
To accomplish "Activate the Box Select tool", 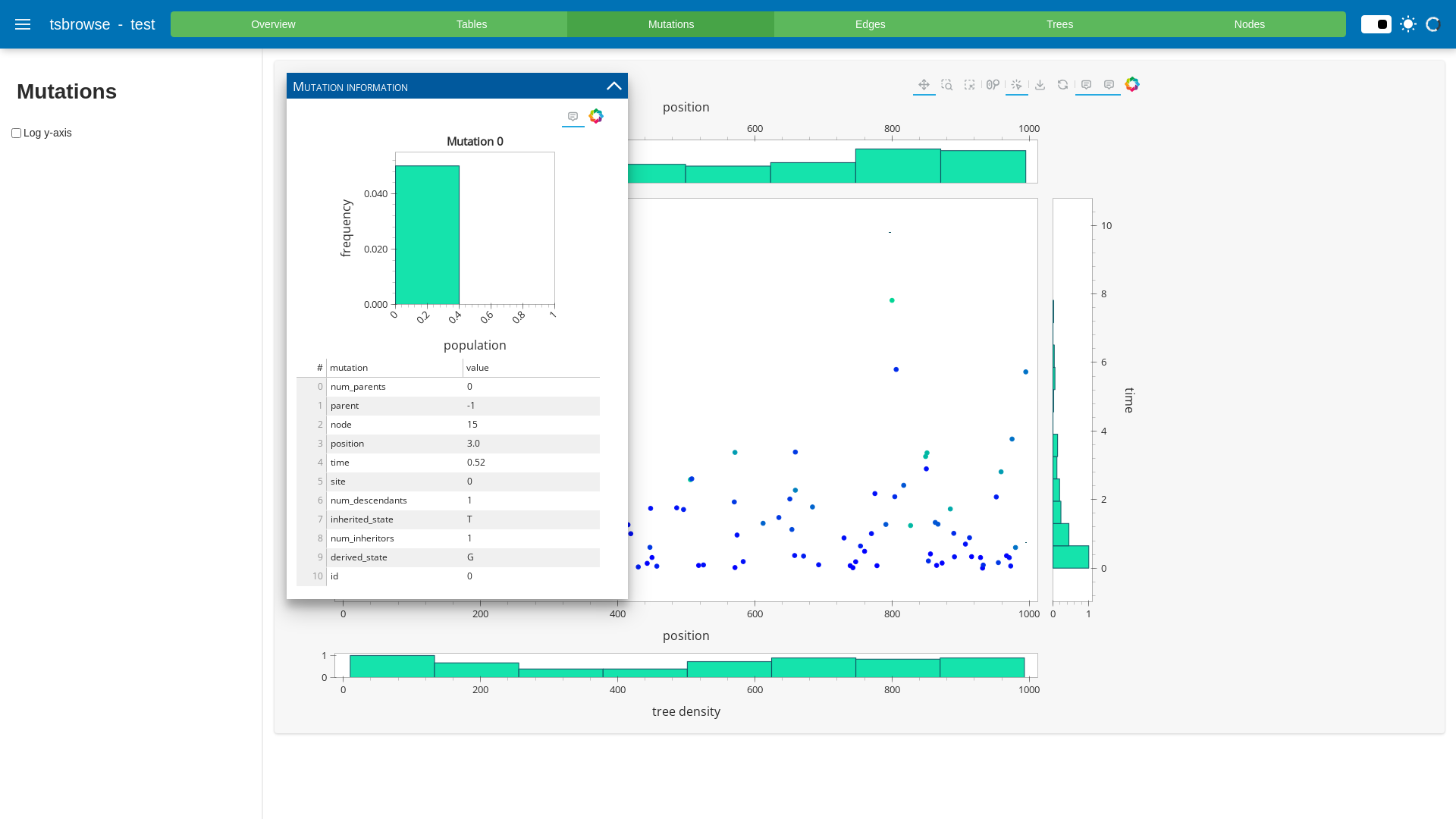I will point(969,85).
